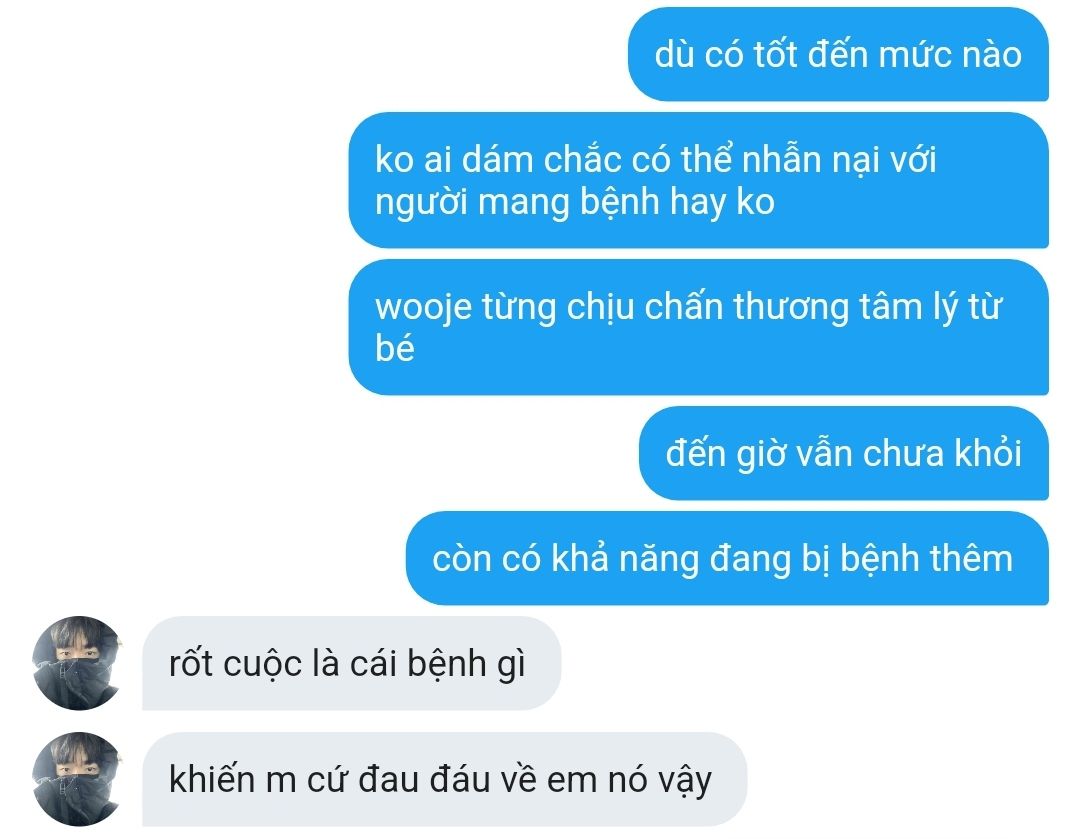Screen dimensions: 1080x839
Task: Click the 'đến giờ vẫn chưa khỏi' bubble
Action: [x=844, y=453]
